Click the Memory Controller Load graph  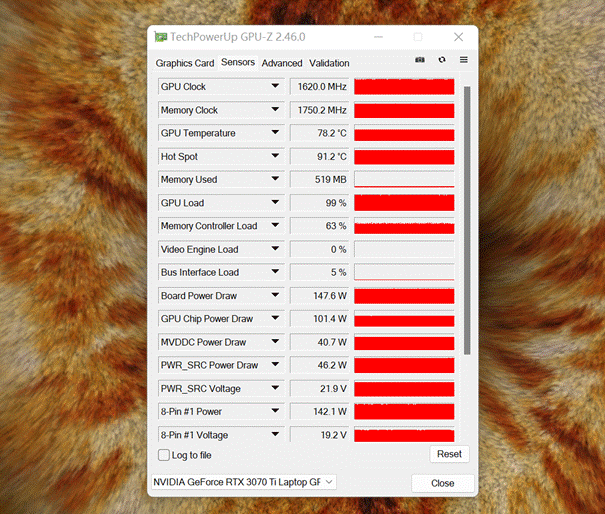coord(404,226)
